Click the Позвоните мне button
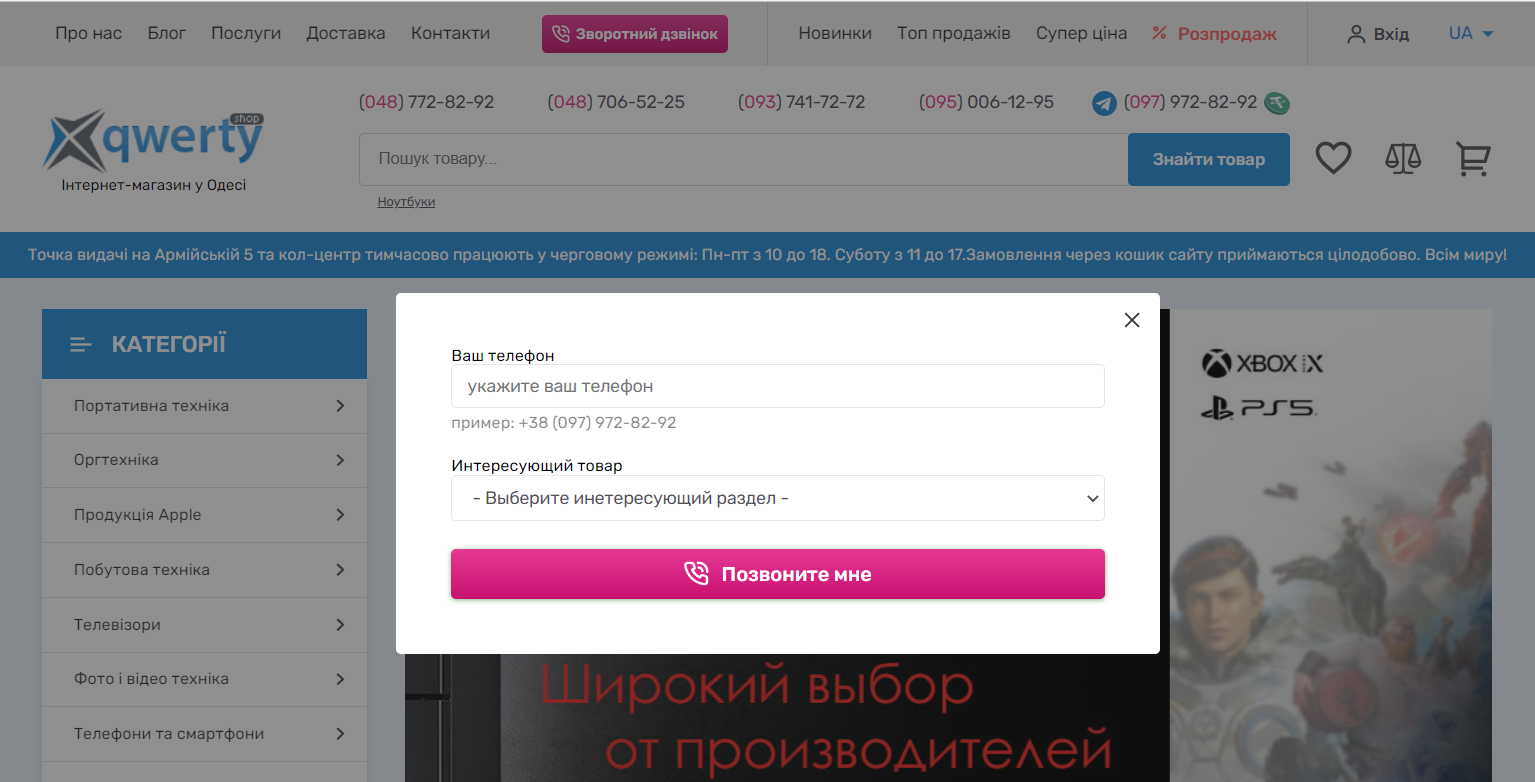 [x=778, y=574]
